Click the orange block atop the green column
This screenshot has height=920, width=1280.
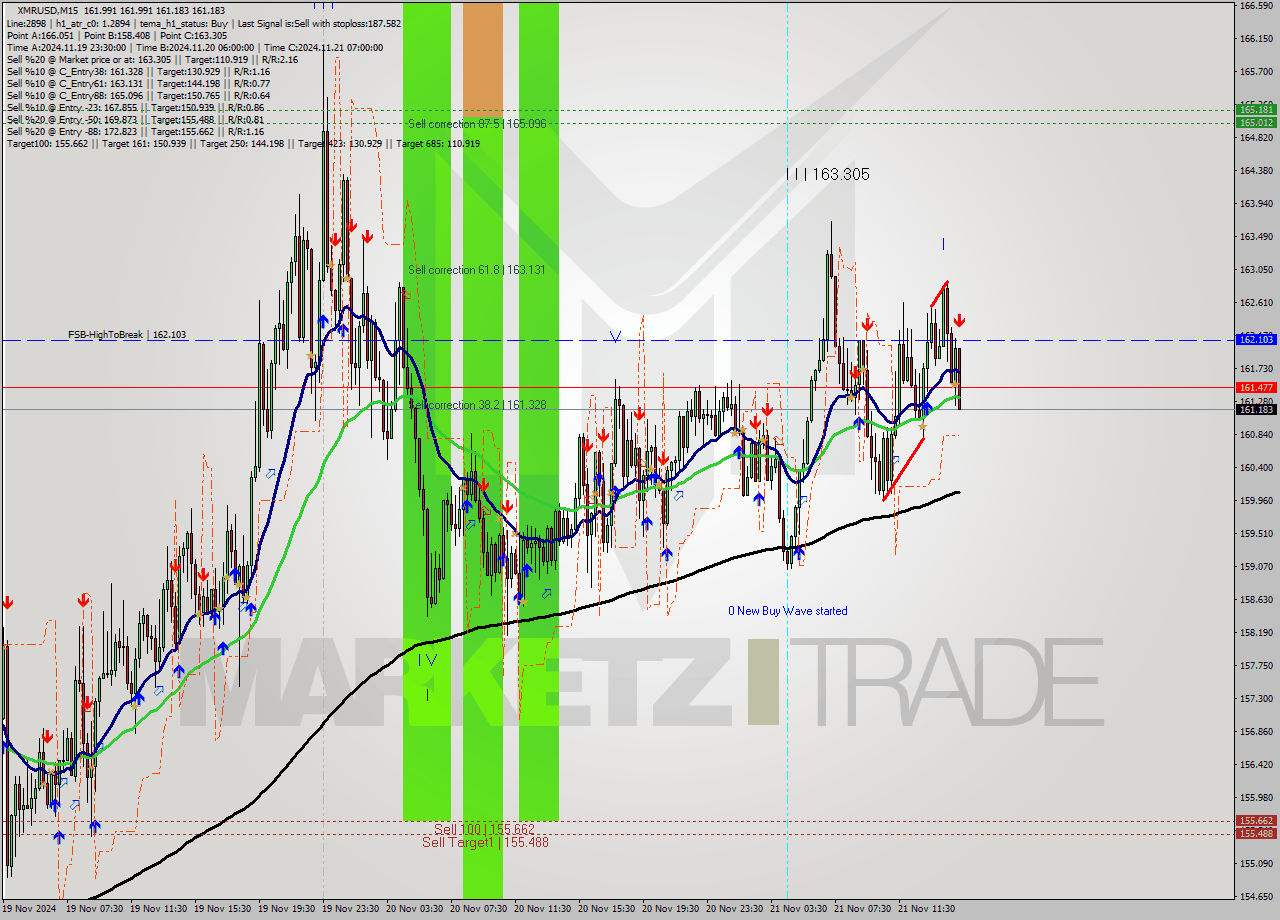(483, 58)
